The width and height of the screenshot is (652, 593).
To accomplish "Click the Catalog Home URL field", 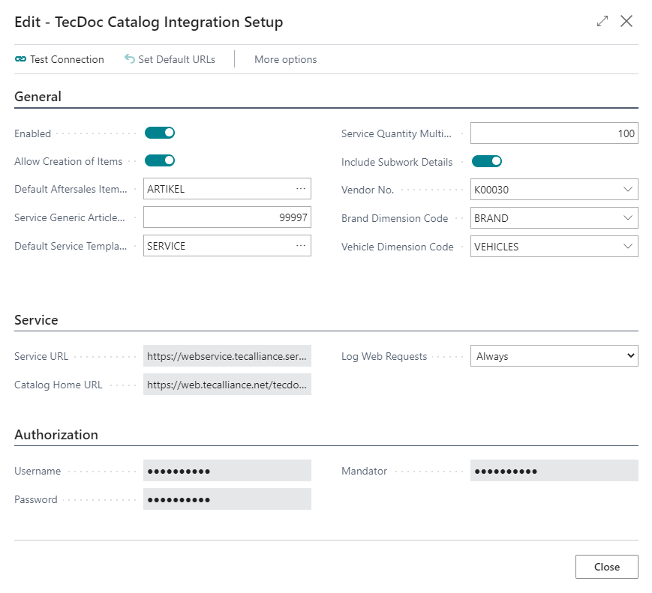I will pyautogui.click(x=227, y=384).
